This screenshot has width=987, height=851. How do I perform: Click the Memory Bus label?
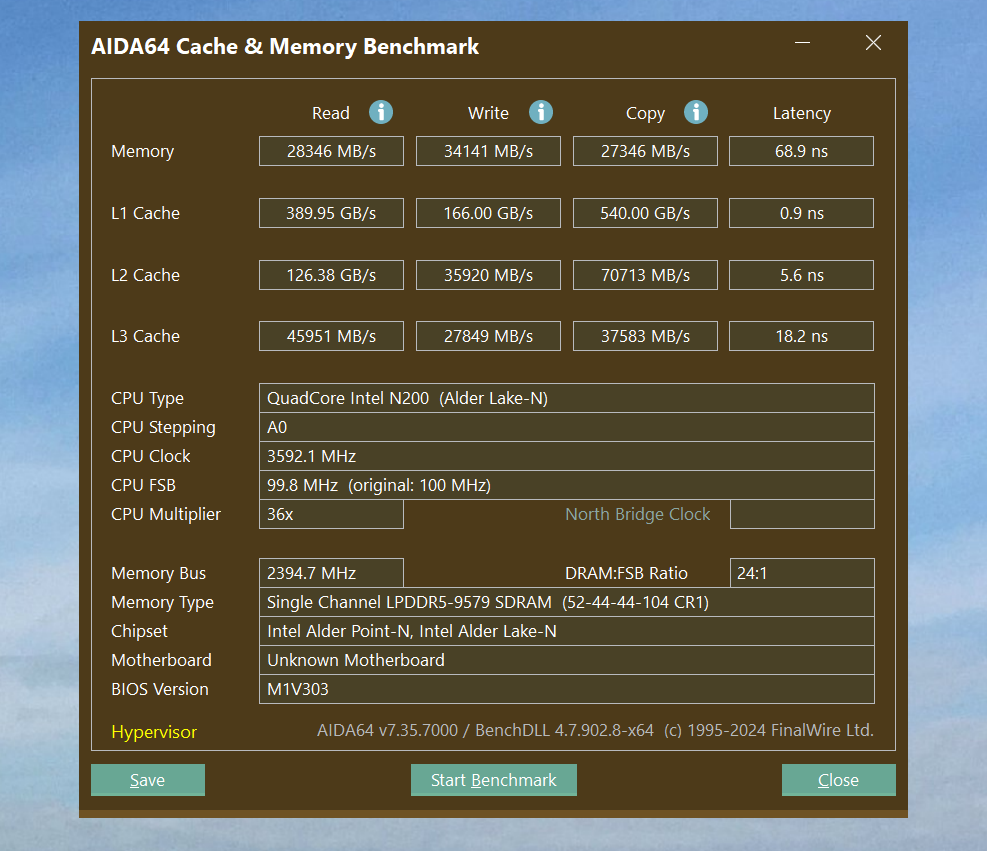159,573
